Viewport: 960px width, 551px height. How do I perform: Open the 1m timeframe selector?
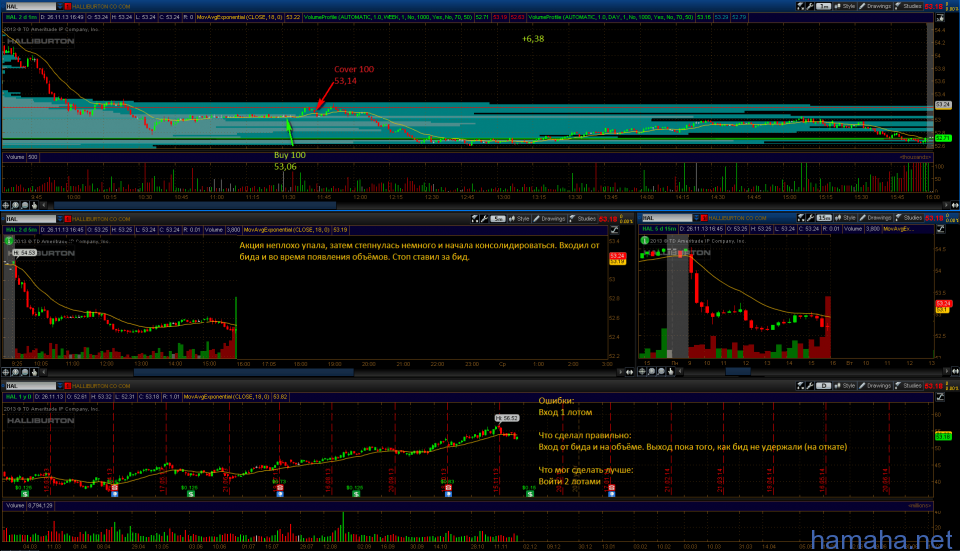pyautogui.click(x=823, y=6)
